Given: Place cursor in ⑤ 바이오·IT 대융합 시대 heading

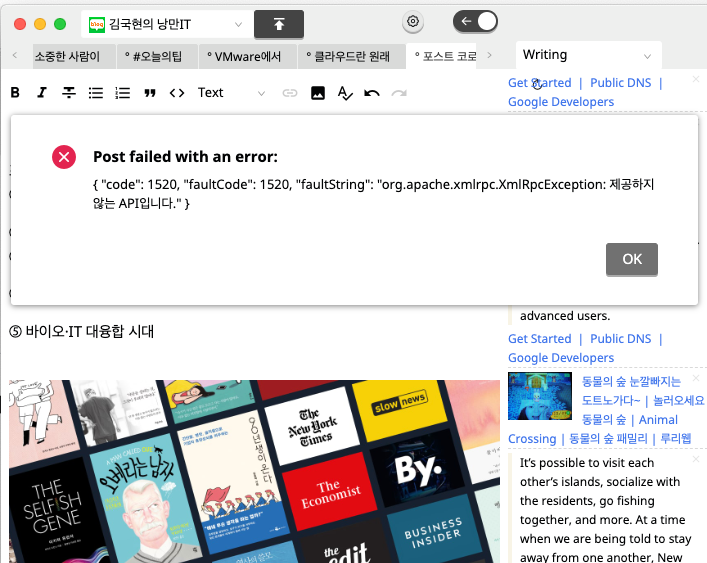Looking at the screenshot, I should [81, 332].
